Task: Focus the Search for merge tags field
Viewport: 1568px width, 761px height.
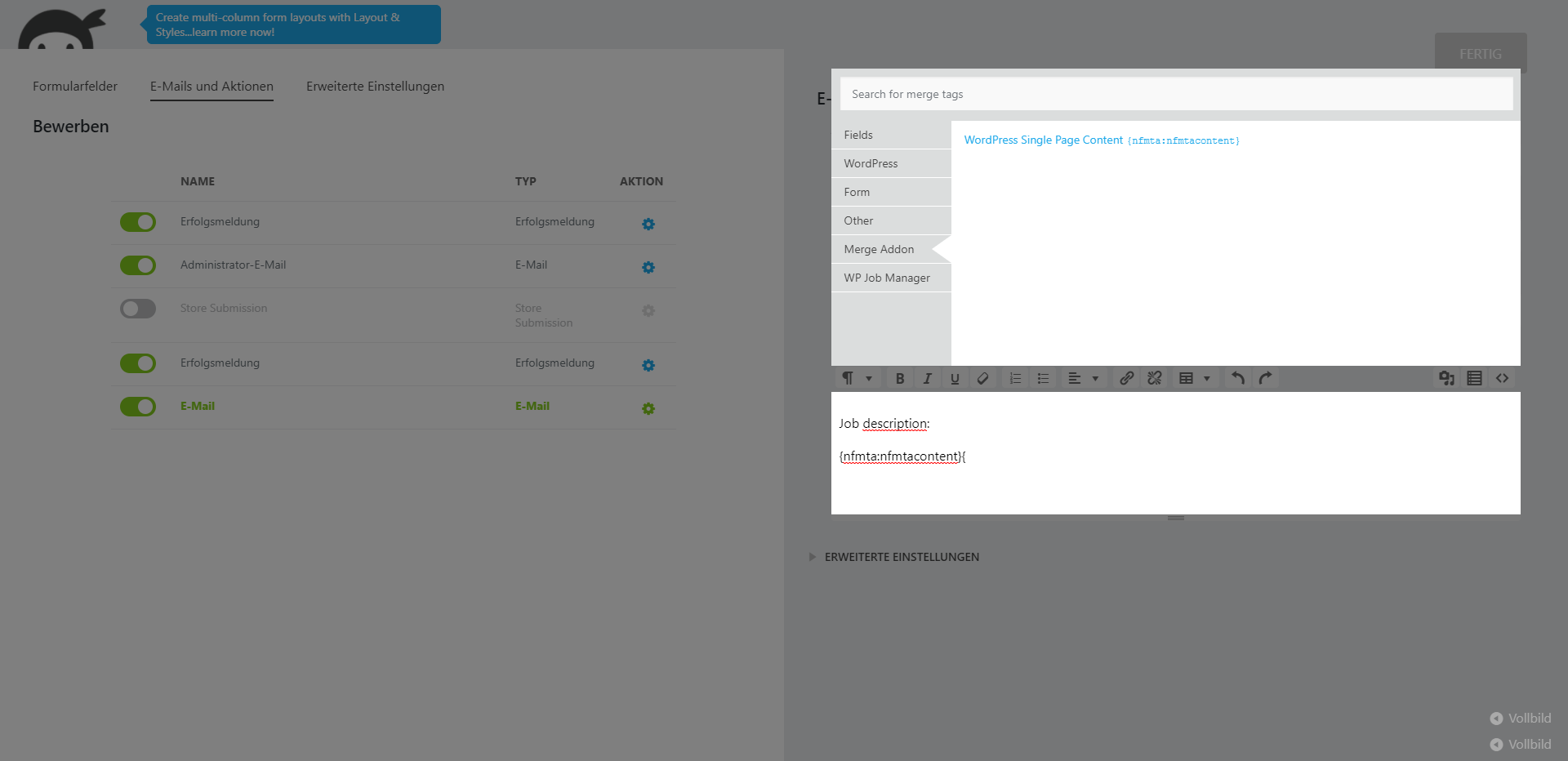Action: [x=1176, y=94]
